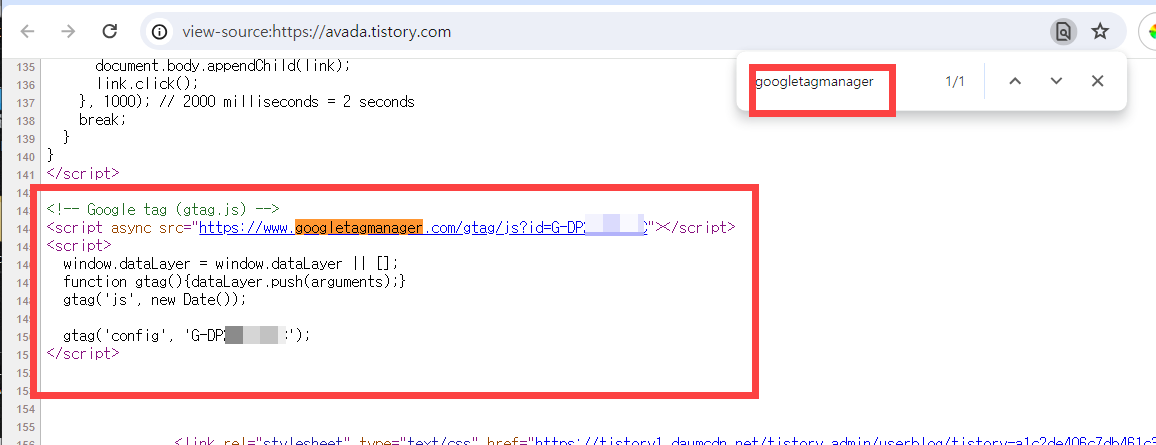
Task: Open the googletagmanager gtag/js script link
Action: [x=422, y=228]
